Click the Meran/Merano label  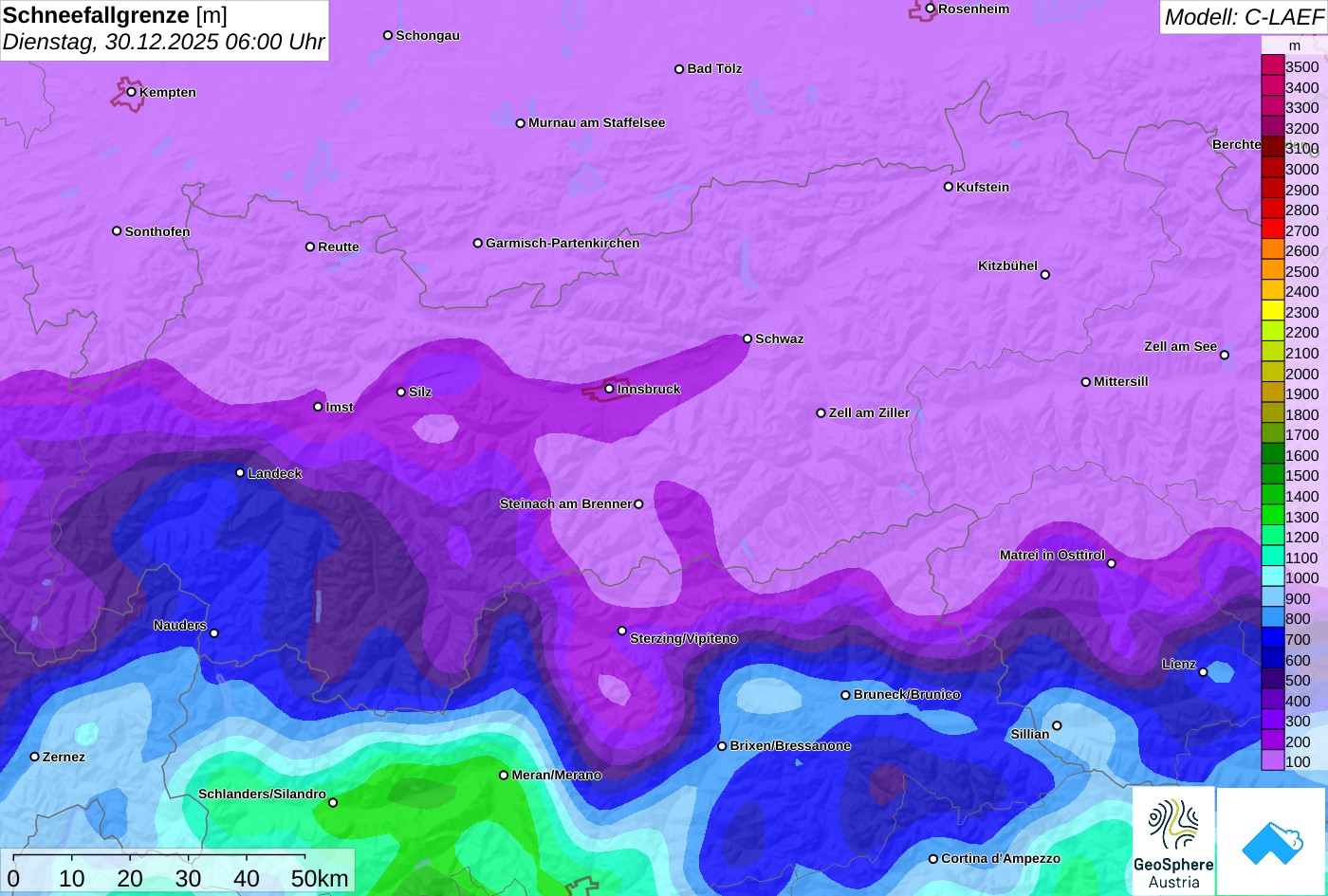tap(557, 775)
